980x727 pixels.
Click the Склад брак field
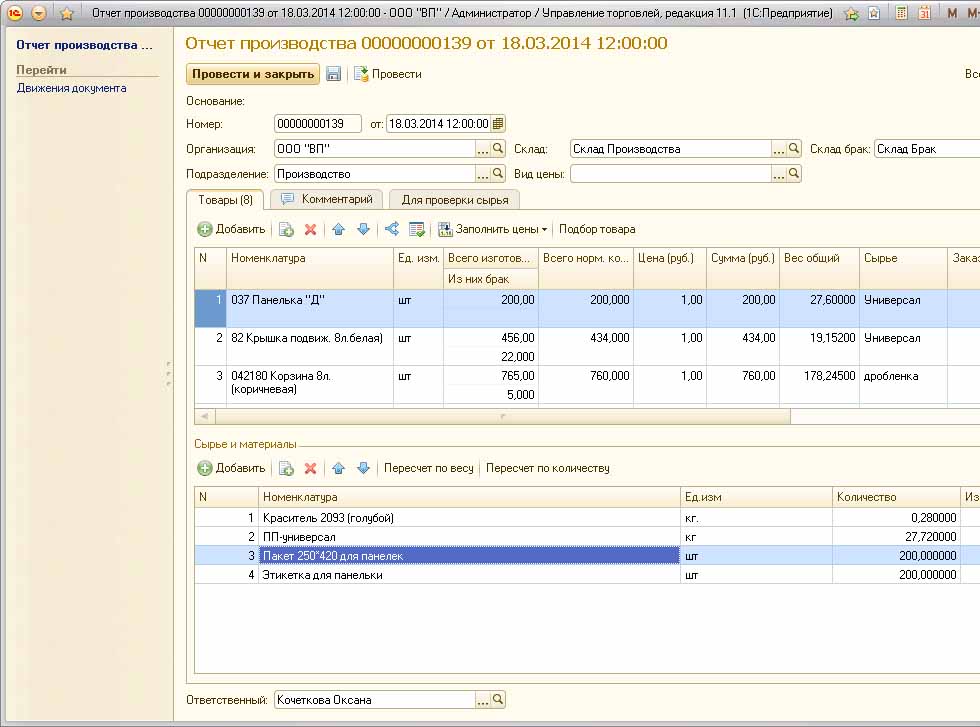tap(927, 149)
